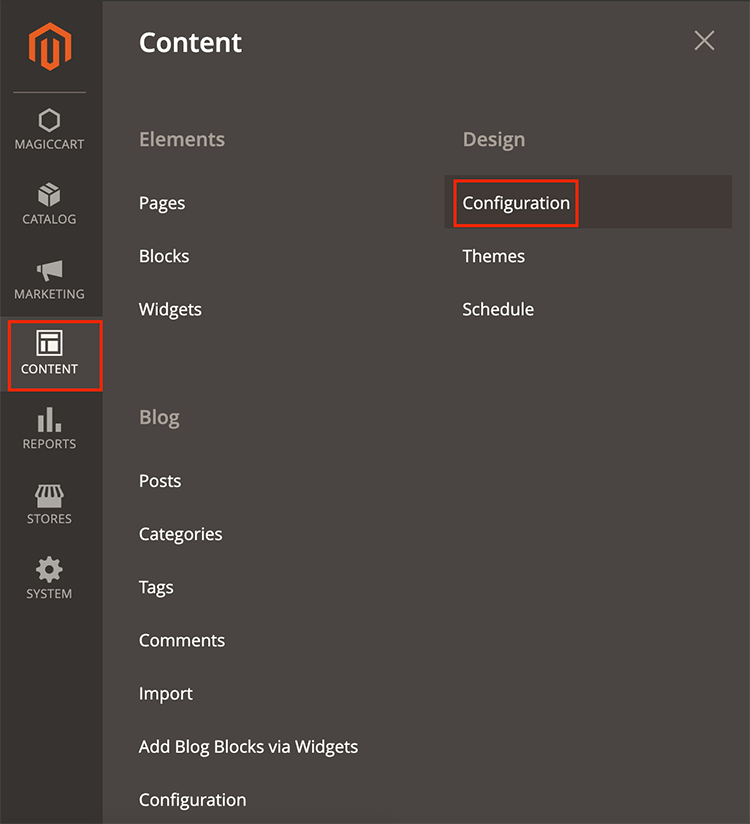Select the Content layout icon
Screen dimensions: 750x824
click(x=49, y=344)
